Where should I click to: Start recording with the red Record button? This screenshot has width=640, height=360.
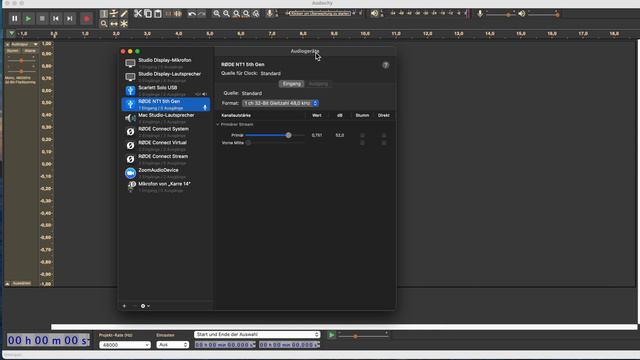[86, 18]
